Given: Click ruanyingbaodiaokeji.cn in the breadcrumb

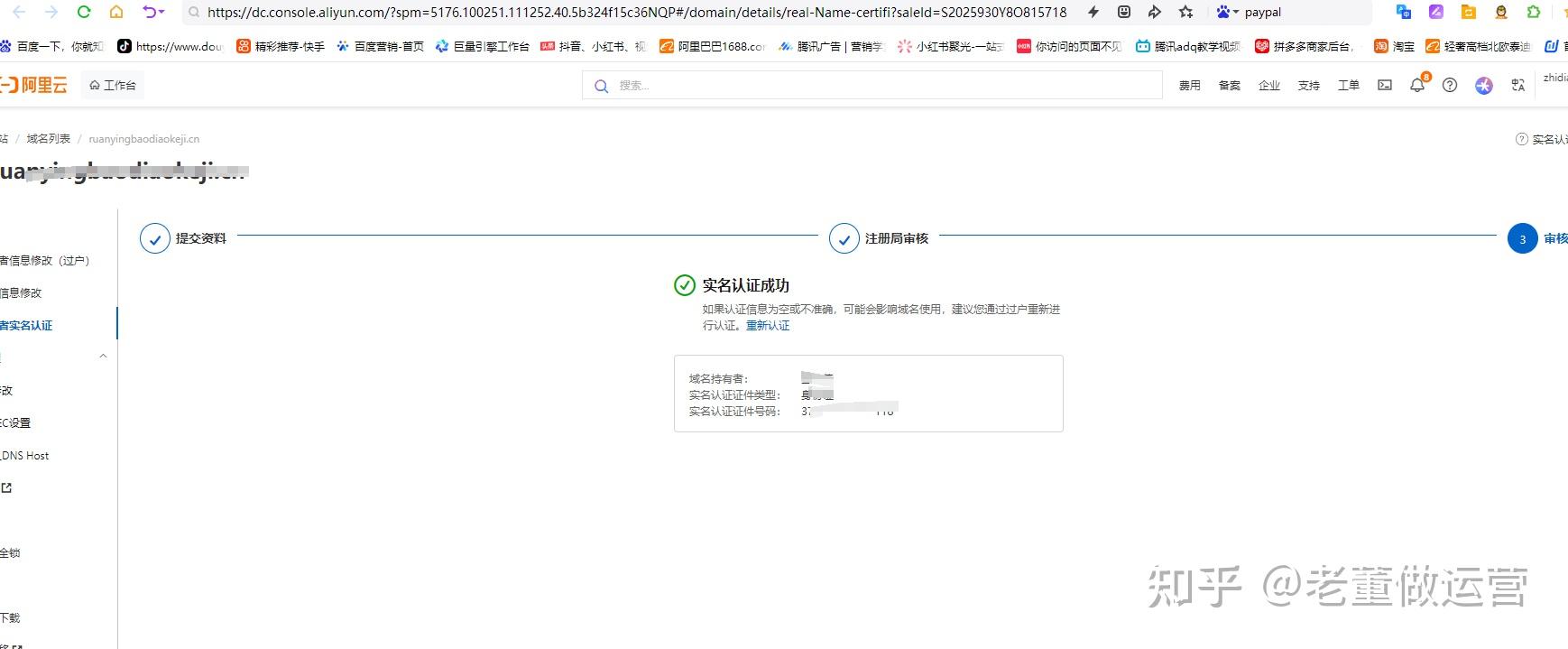Looking at the screenshot, I should point(144,139).
